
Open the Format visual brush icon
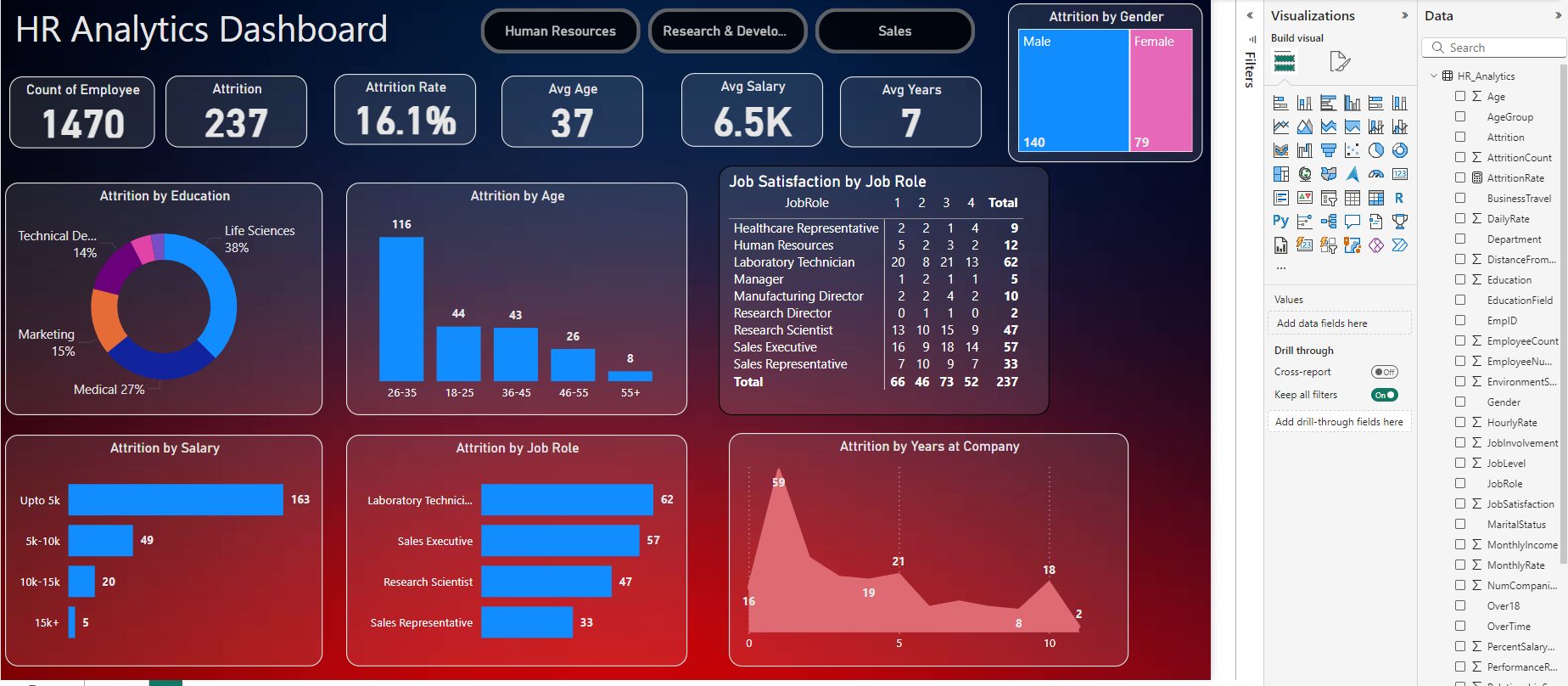point(1340,61)
